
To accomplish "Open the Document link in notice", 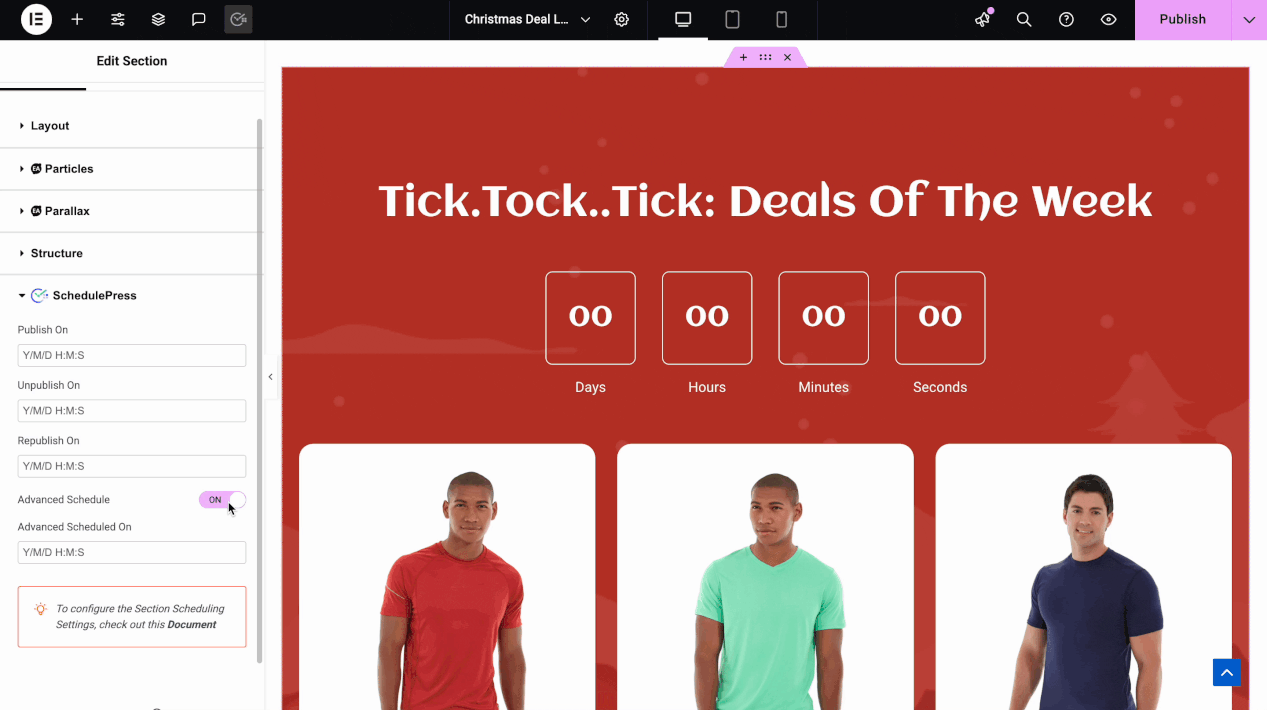I will (x=191, y=624).
